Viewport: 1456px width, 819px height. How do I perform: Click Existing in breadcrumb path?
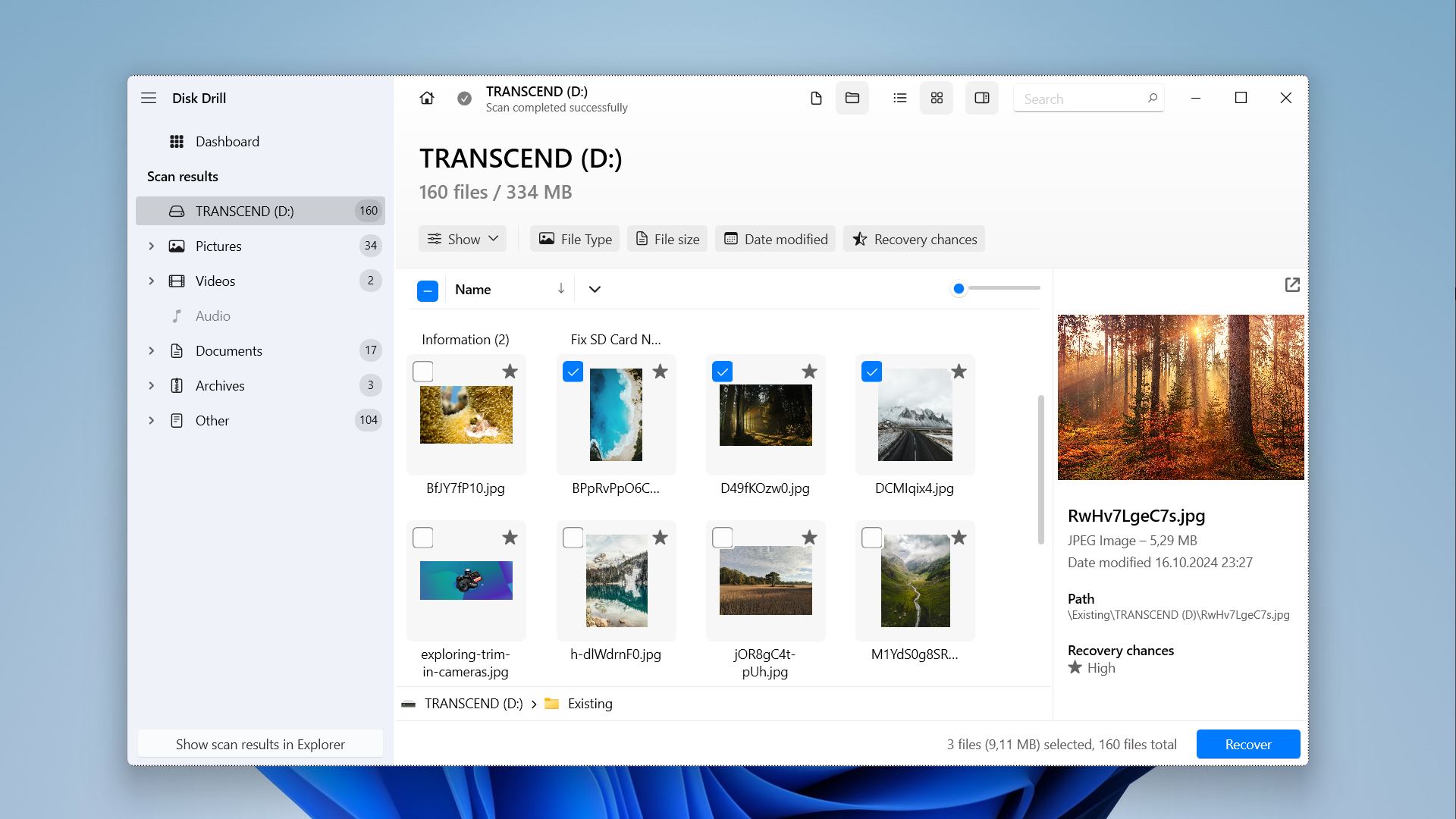pos(590,704)
